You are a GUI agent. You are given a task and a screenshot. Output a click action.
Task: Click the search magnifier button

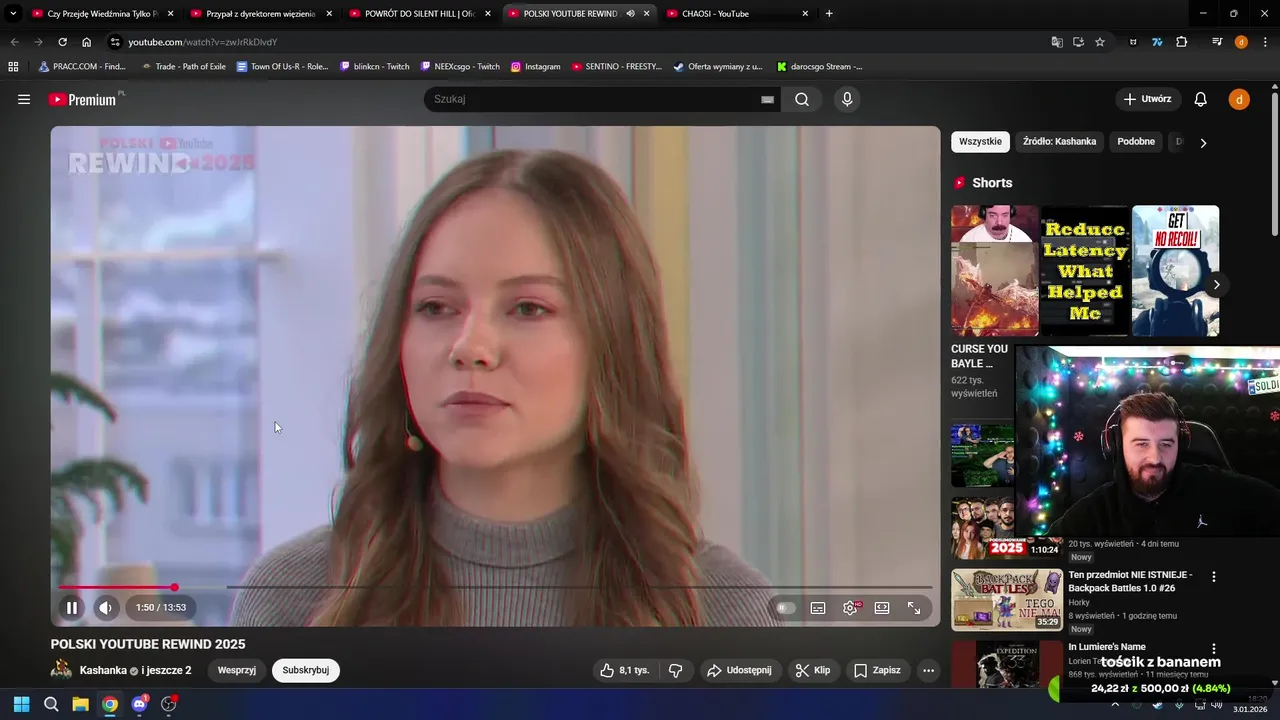coord(802,99)
